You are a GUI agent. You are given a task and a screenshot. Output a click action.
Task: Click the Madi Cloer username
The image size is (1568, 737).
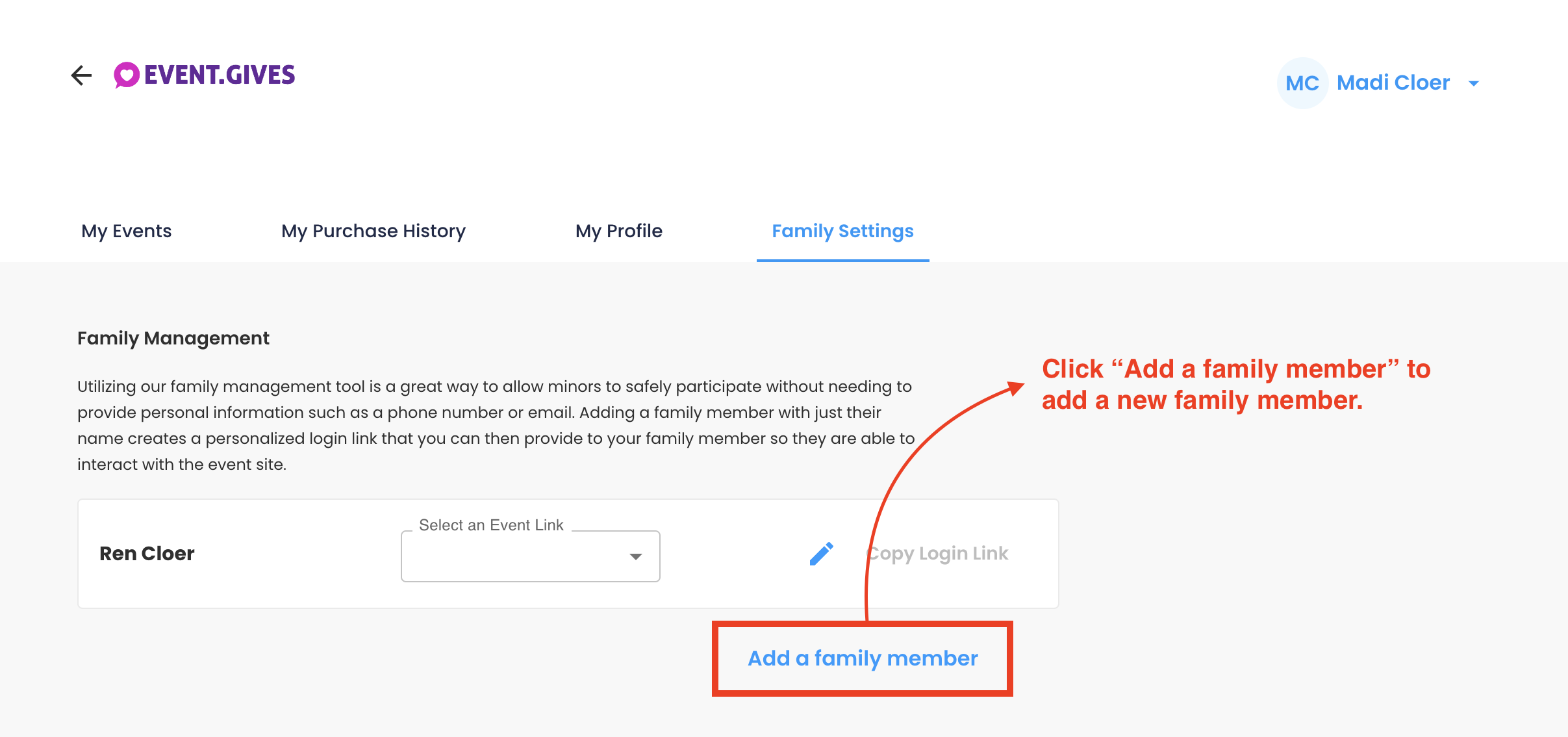pyautogui.click(x=1393, y=83)
